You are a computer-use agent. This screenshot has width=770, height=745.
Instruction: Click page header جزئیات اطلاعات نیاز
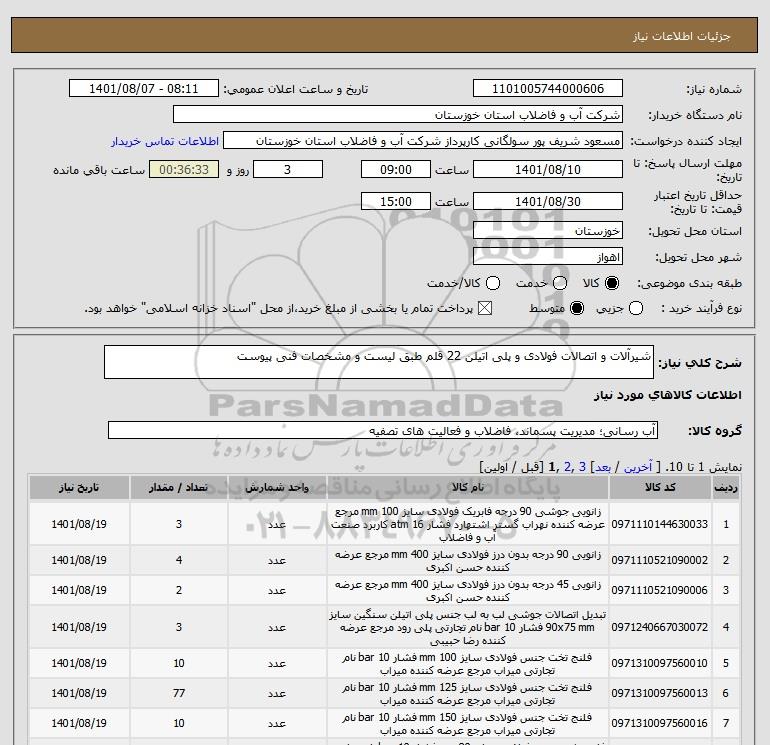tap(682, 36)
